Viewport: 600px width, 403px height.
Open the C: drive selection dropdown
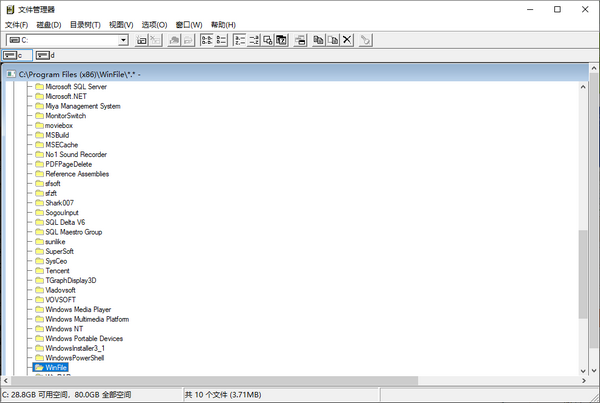pos(124,40)
